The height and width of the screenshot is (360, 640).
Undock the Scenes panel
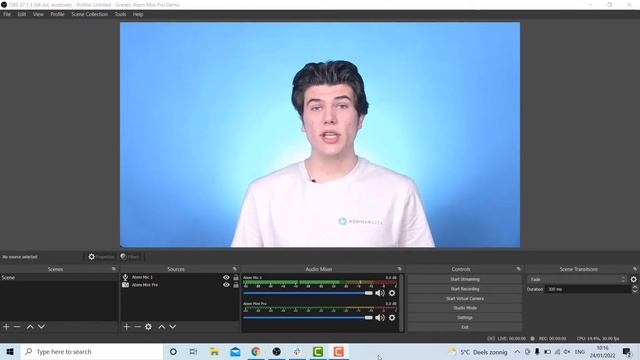point(114,269)
